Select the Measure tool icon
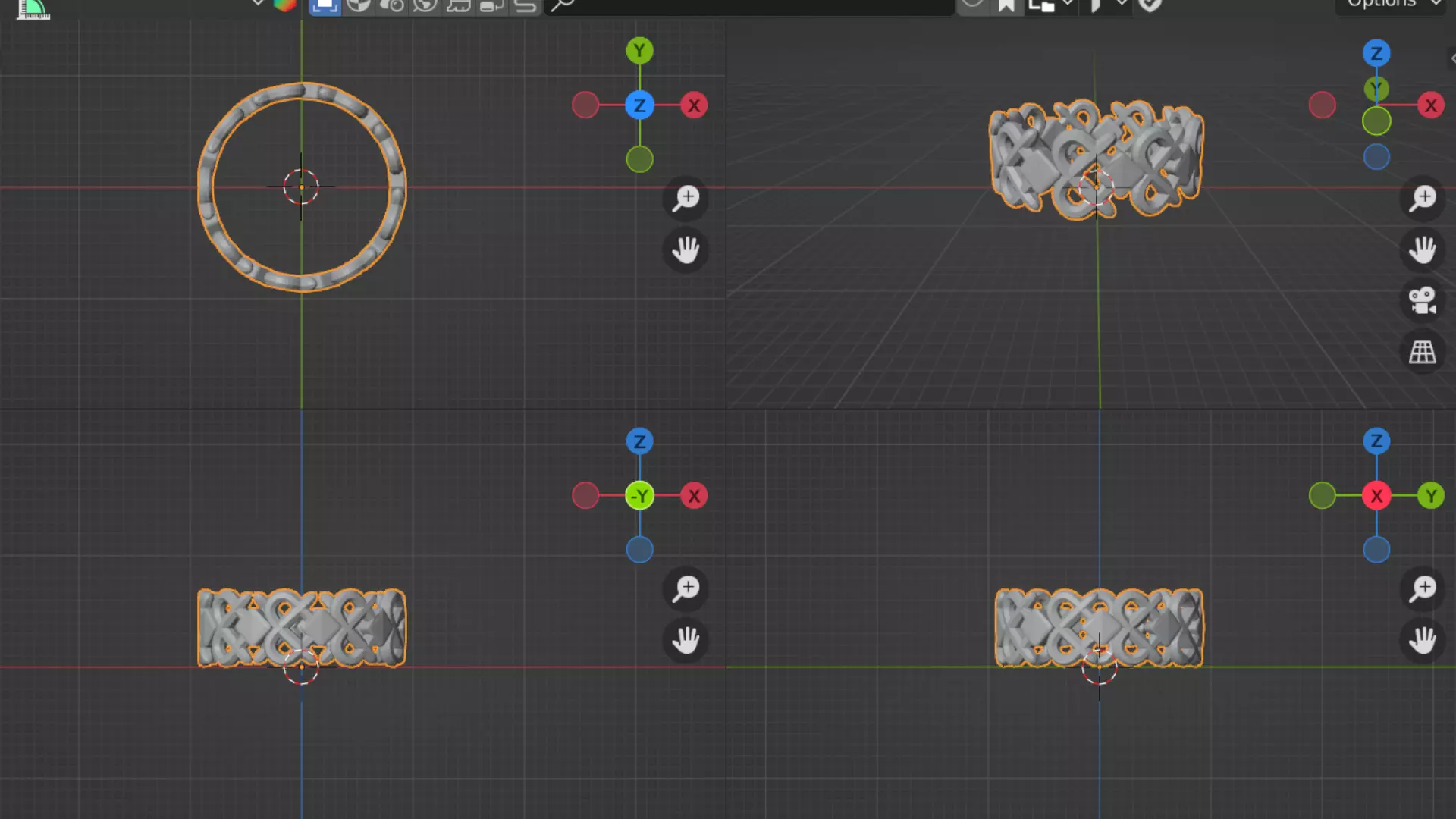The width and height of the screenshot is (1456, 819). pyautogui.click(x=33, y=9)
